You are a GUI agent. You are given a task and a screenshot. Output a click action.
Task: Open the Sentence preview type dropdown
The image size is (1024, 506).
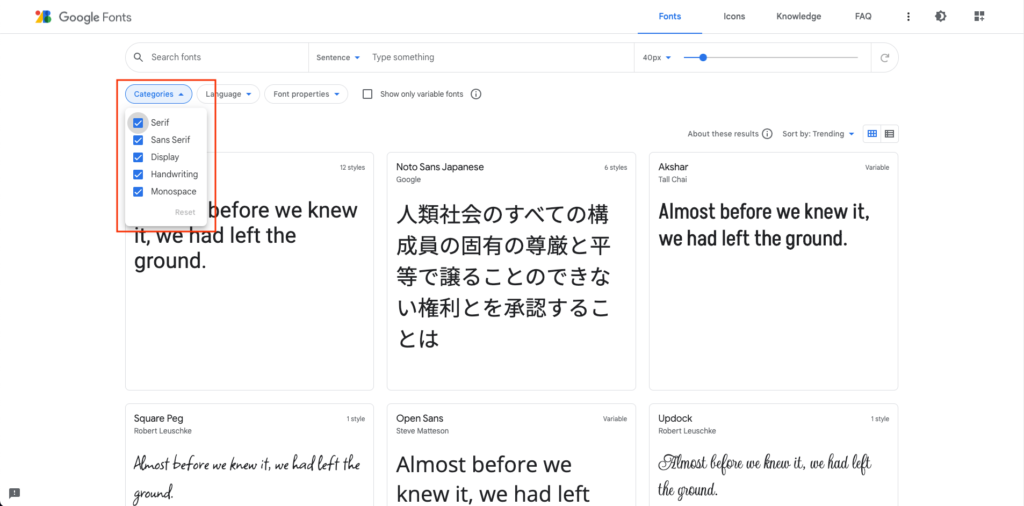coord(338,57)
